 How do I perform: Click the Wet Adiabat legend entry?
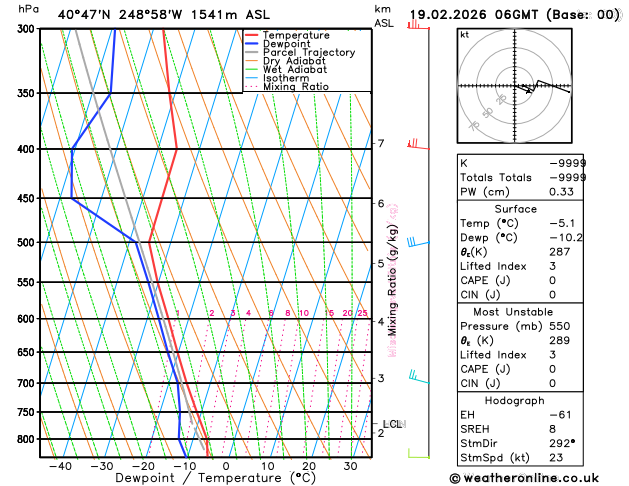(x=295, y=69)
